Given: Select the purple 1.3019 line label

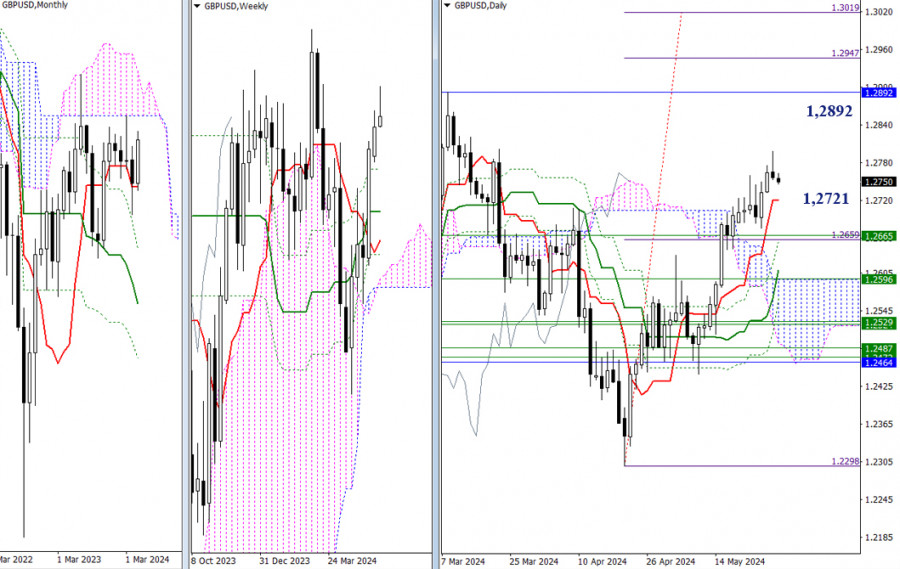Looking at the screenshot, I should point(845,8).
